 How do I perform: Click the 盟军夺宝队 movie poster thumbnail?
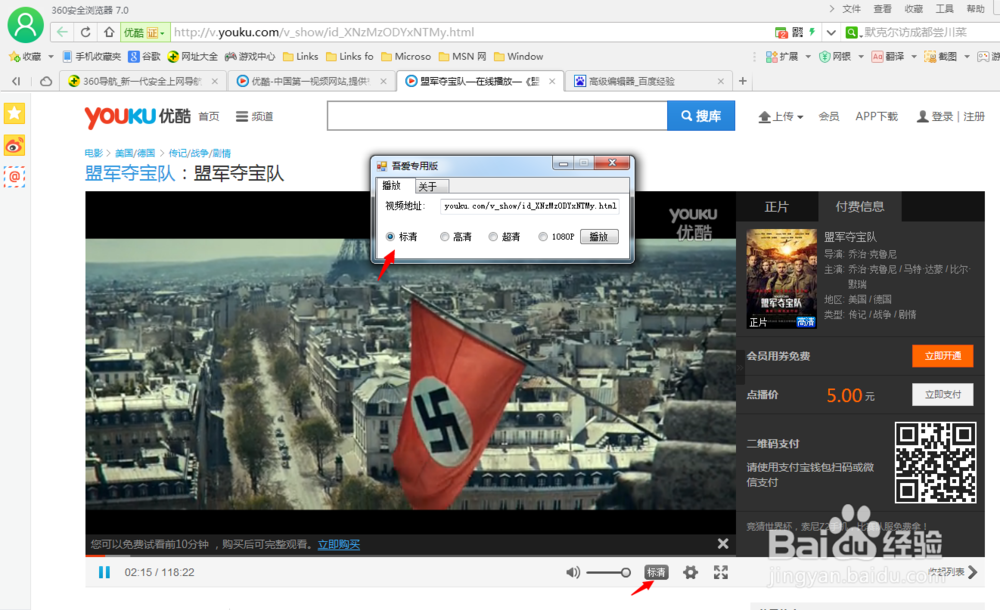(781, 279)
